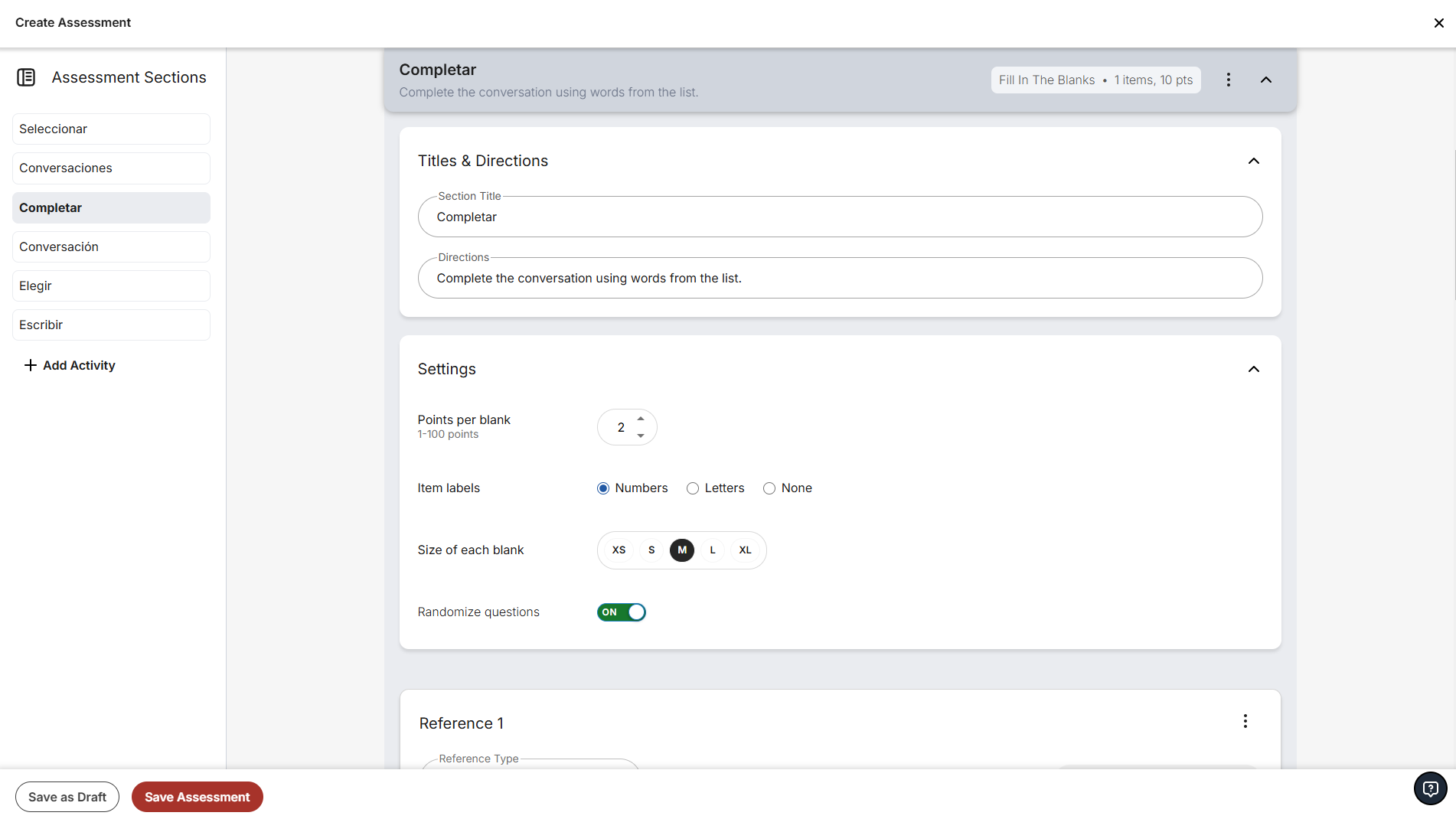Collapse the Titles & Directions card

[x=1253, y=161]
